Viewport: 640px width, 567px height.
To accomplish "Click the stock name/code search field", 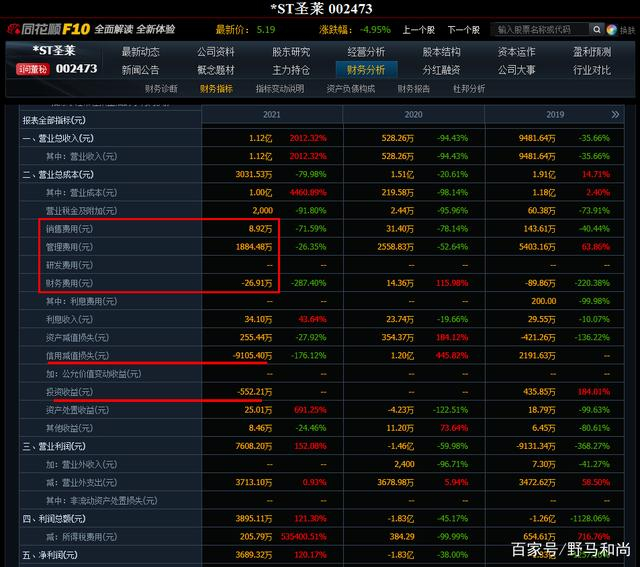I will (540, 30).
